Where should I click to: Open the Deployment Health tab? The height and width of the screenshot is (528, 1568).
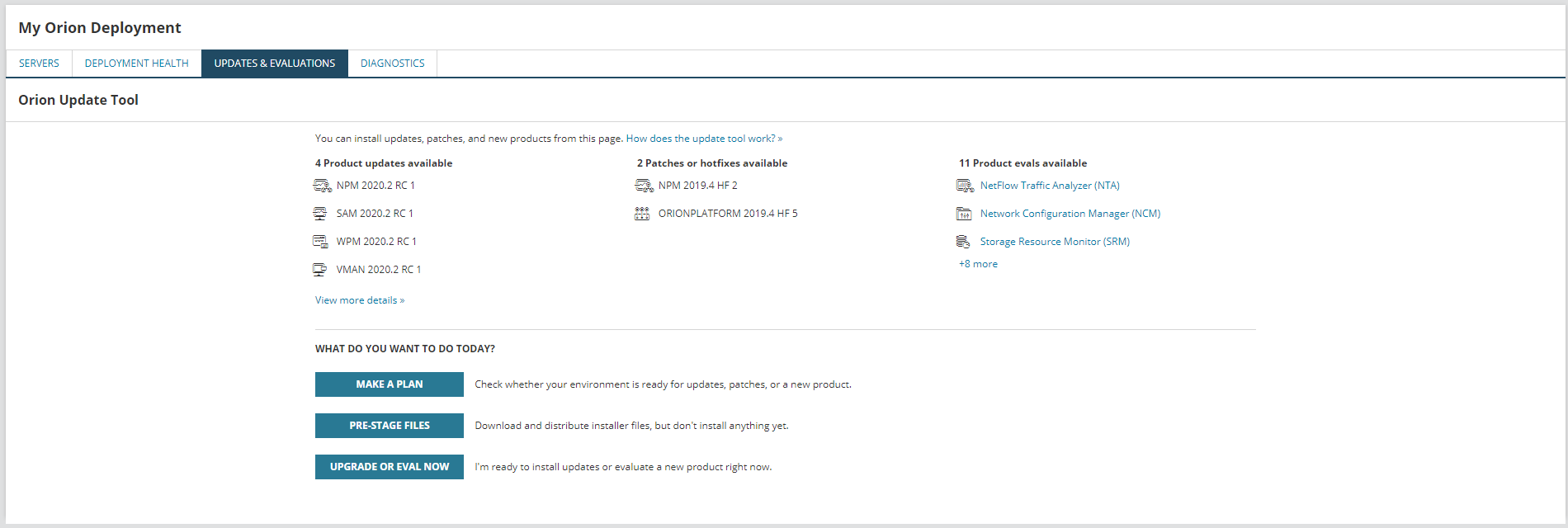(x=137, y=64)
